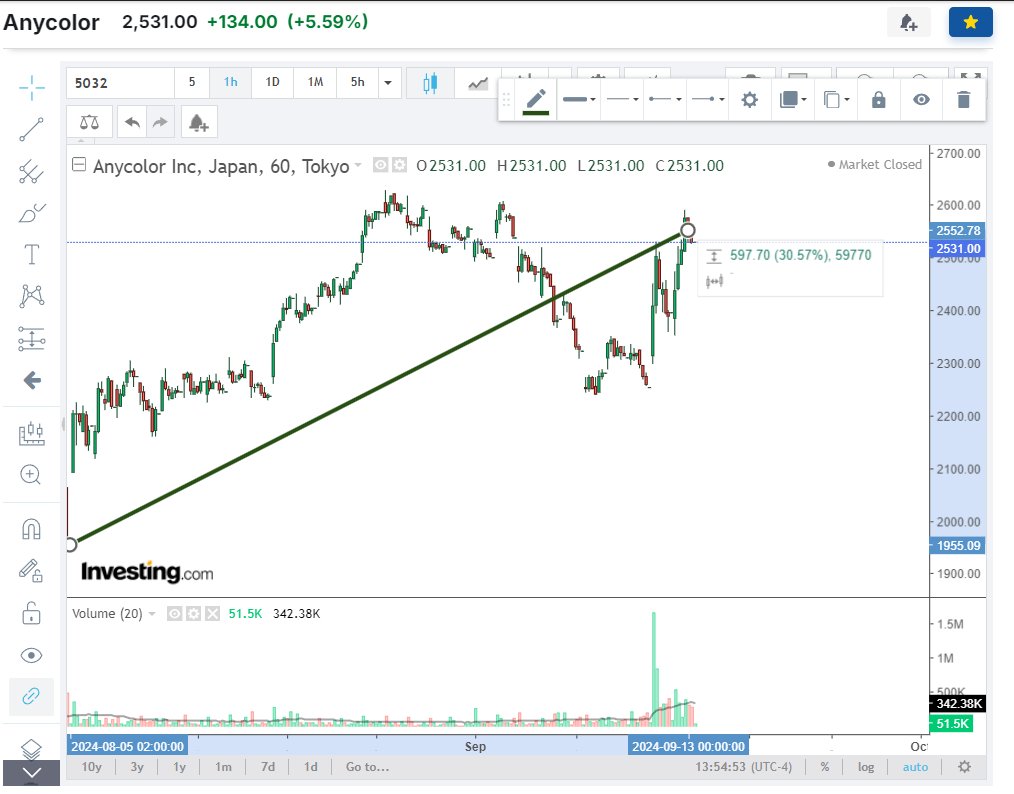Switch to the 1M interval
The height and width of the screenshot is (794, 1014).
315,82
